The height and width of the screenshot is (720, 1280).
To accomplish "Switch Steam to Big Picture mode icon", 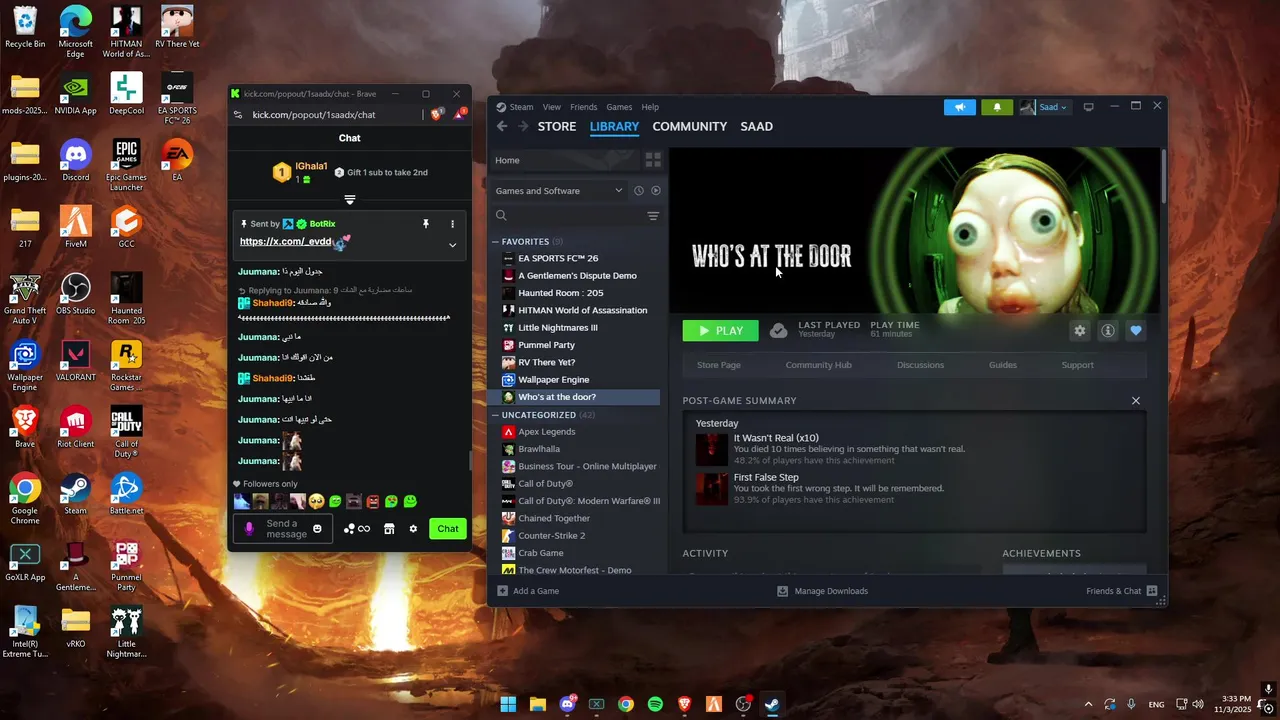I will 1088,107.
